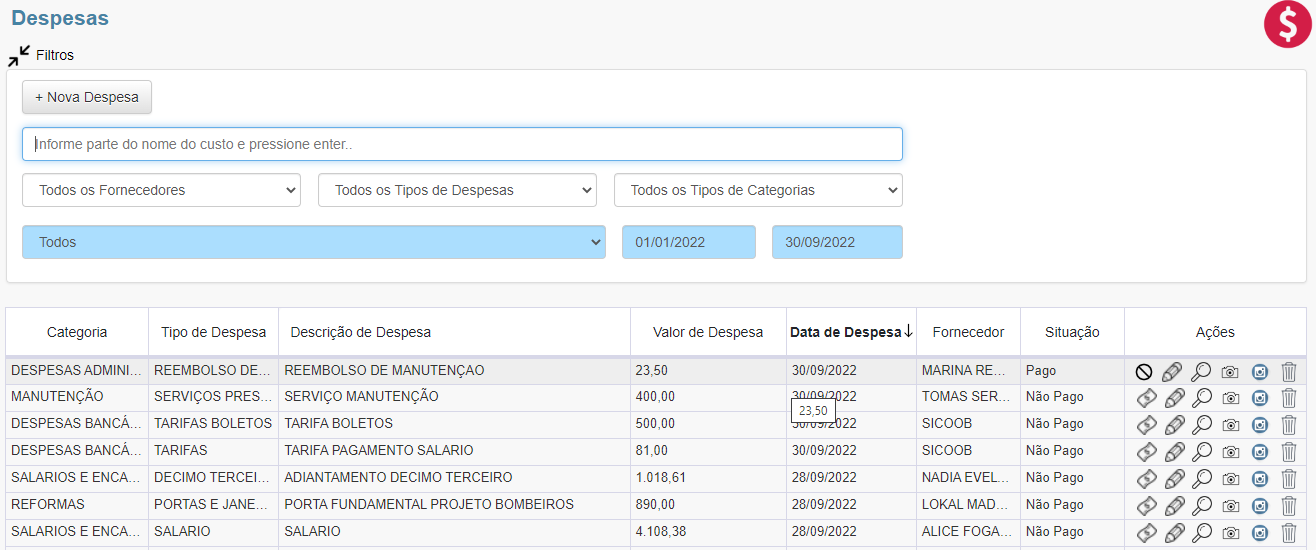Collapse the Filtros panel arrows icon
Screen dimensions: 1316x550
click(x=19, y=55)
